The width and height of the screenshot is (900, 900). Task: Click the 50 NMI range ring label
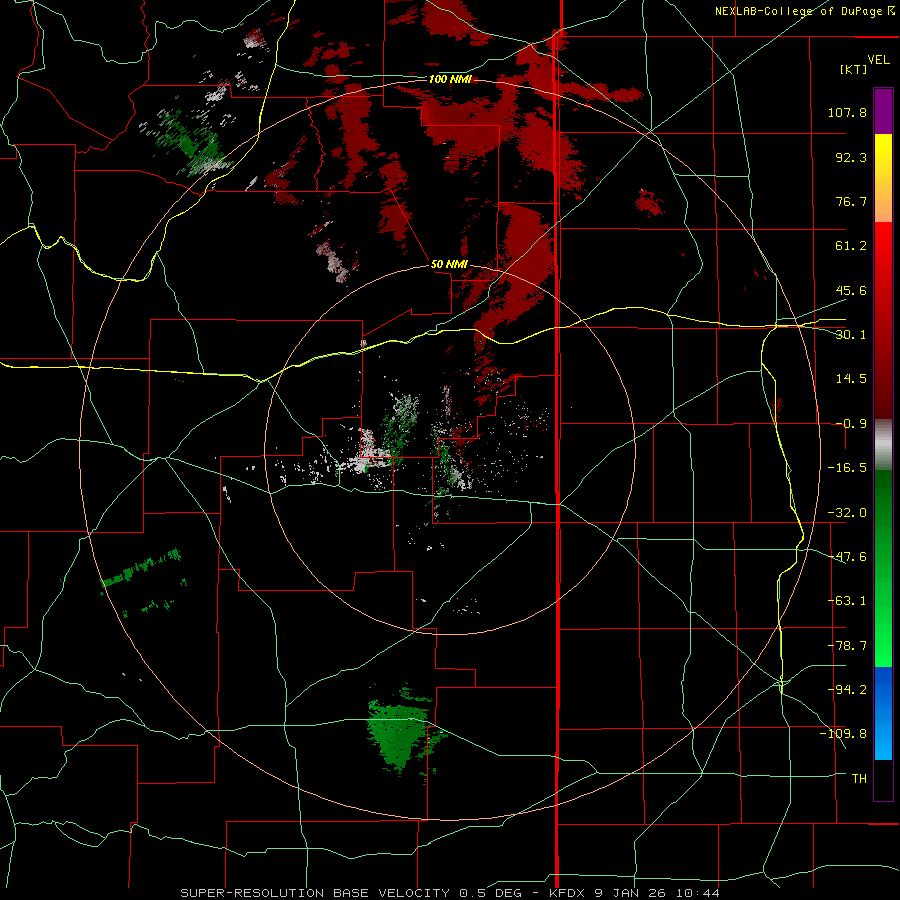coord(449,265)
